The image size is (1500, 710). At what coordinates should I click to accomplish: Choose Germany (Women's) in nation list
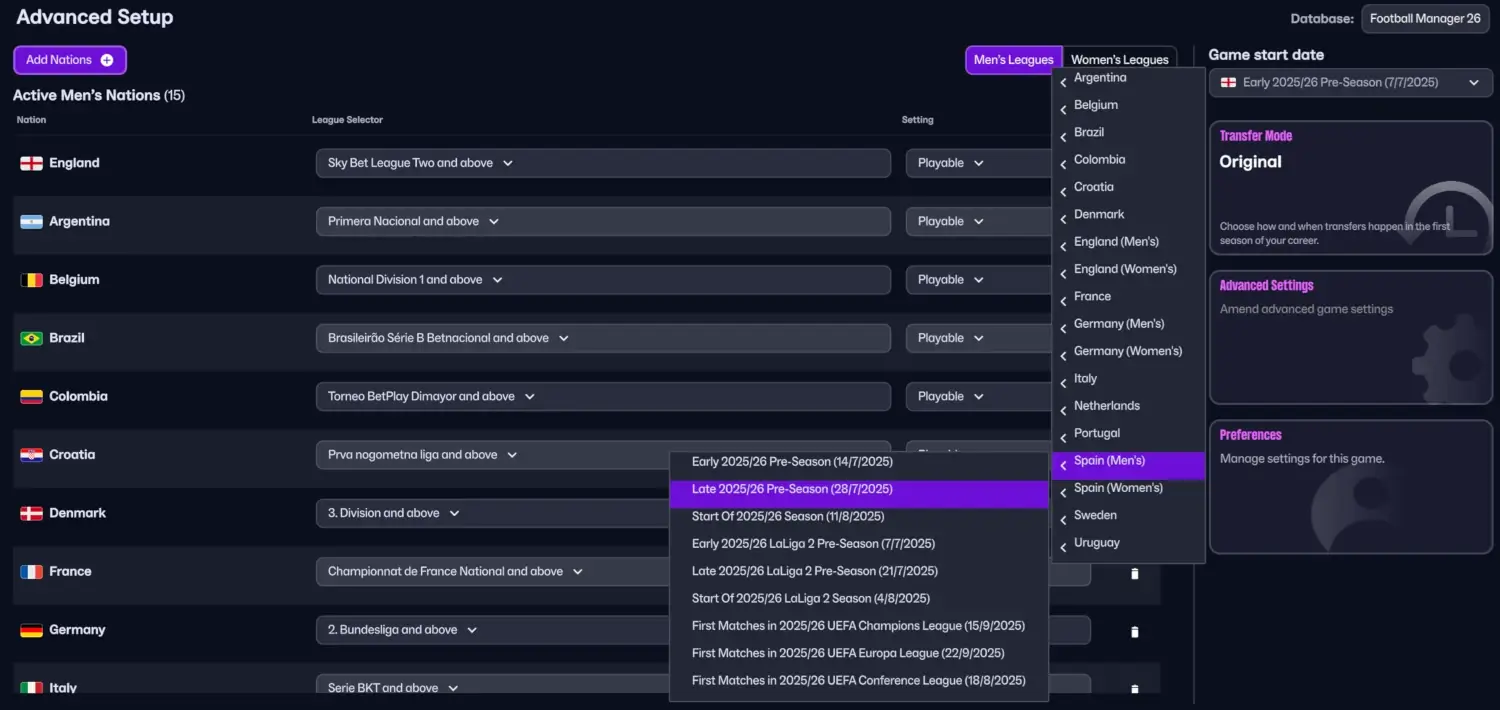1128,351
